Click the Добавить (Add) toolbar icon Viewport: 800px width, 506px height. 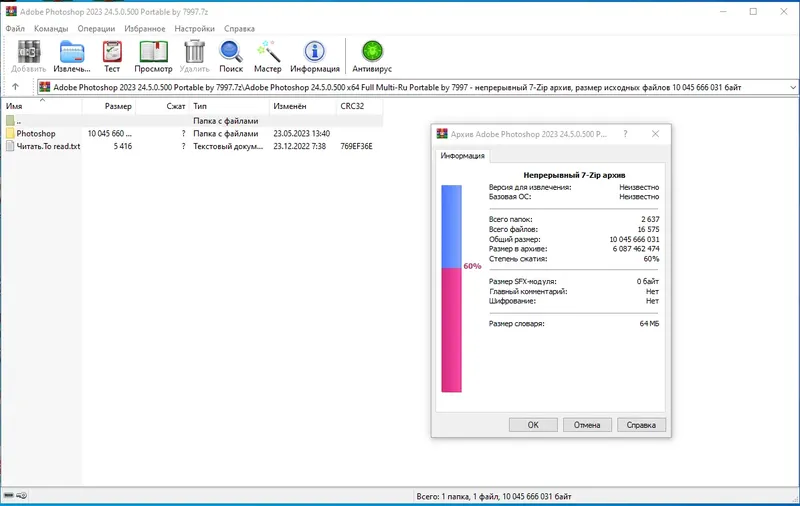click(x=29, y=52)
